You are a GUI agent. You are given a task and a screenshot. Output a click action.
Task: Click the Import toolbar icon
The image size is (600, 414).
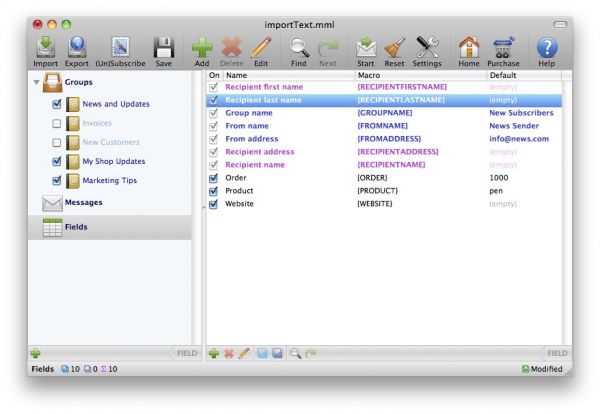(45, 47)
